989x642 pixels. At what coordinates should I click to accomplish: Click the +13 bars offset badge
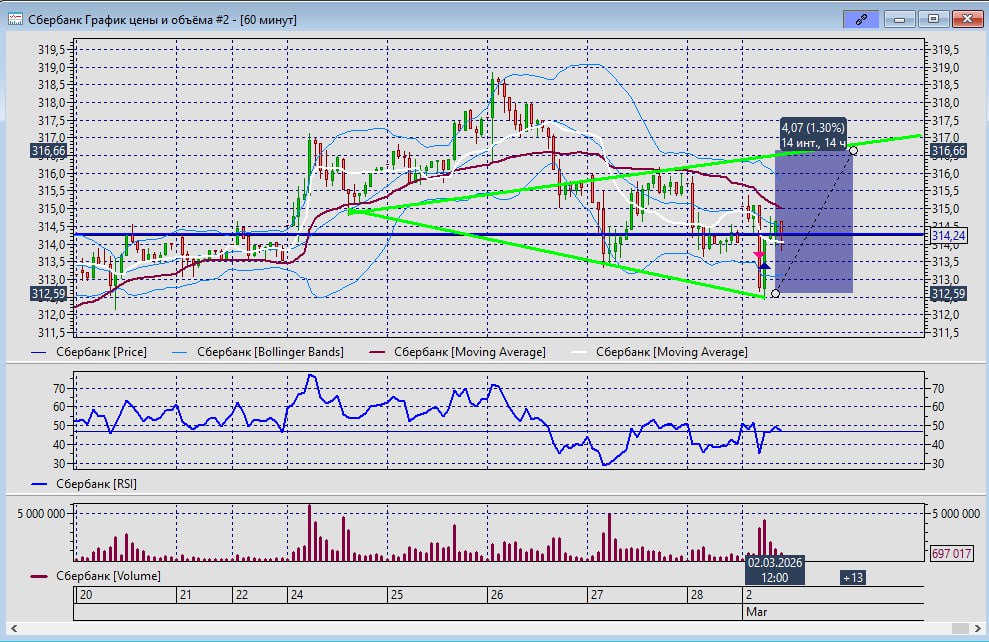(853, 577)
